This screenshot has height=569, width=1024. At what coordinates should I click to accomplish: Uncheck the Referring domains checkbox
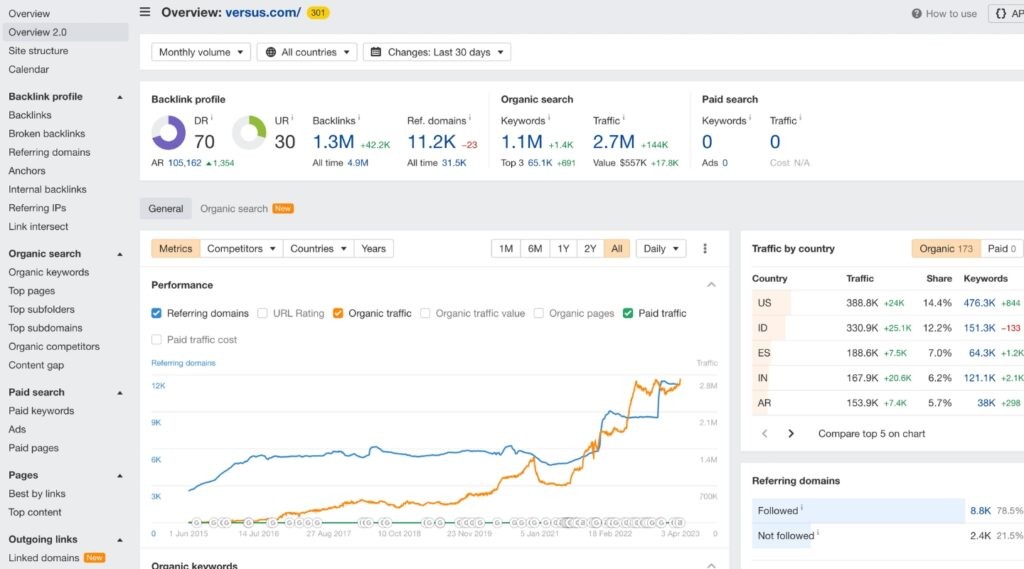point(157,313)
